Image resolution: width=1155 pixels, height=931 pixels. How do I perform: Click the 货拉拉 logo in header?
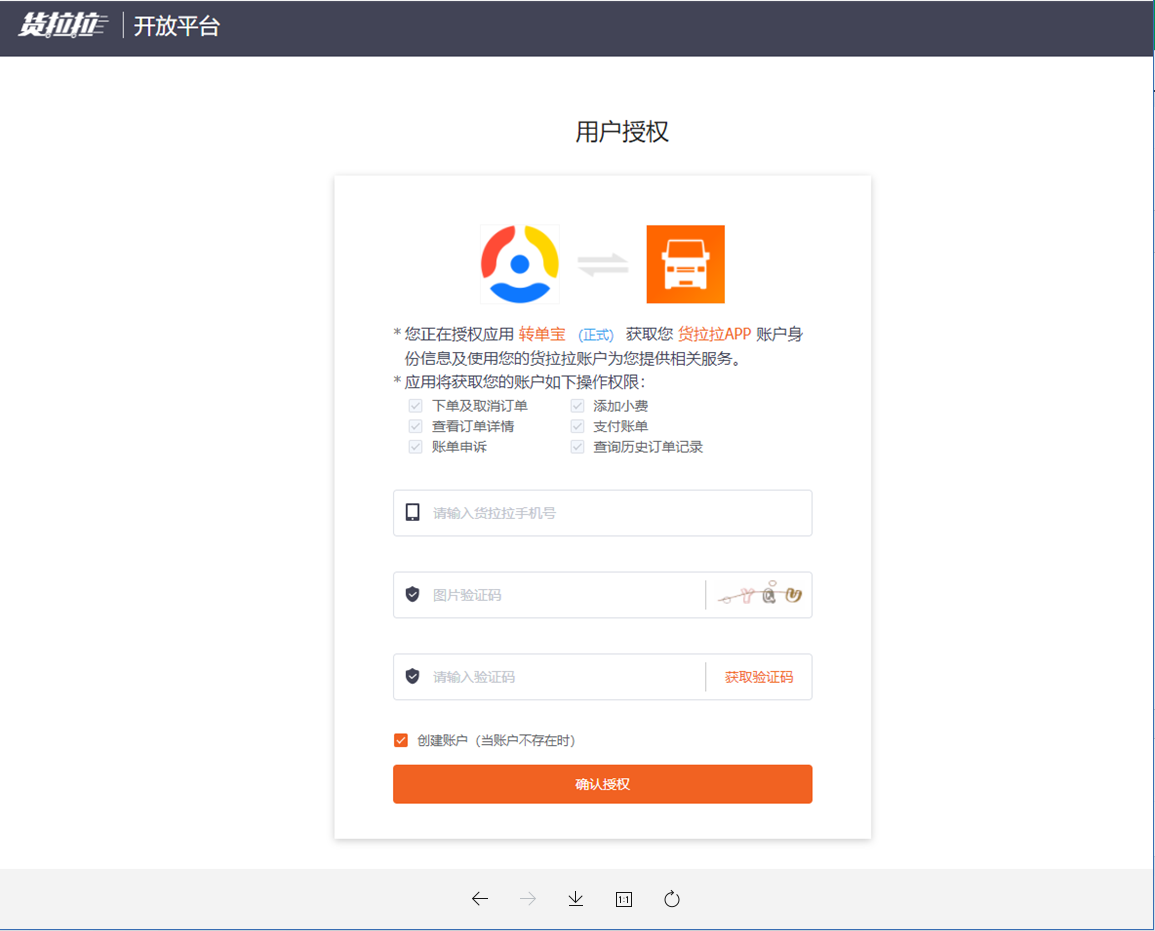pos(63,25)
